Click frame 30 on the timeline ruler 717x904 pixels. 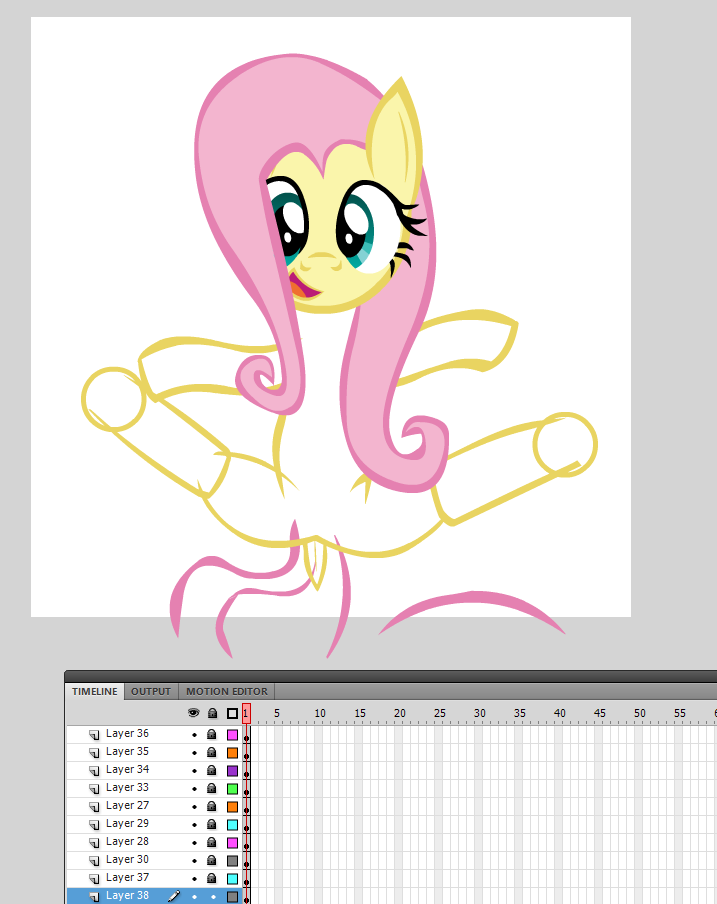coord(480,713)
